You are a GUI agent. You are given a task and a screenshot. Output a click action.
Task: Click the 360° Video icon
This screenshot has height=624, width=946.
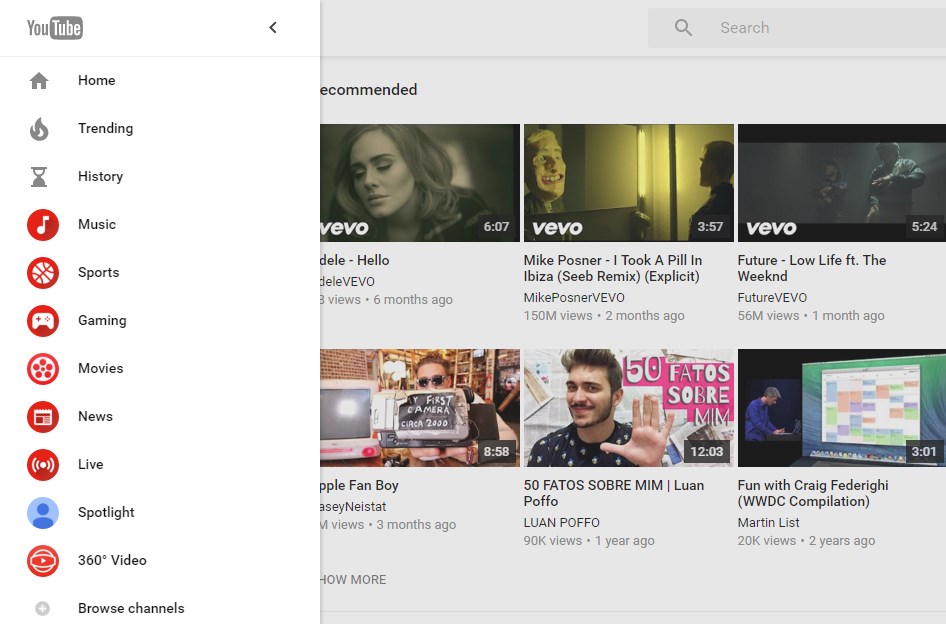tap(43, 561)
